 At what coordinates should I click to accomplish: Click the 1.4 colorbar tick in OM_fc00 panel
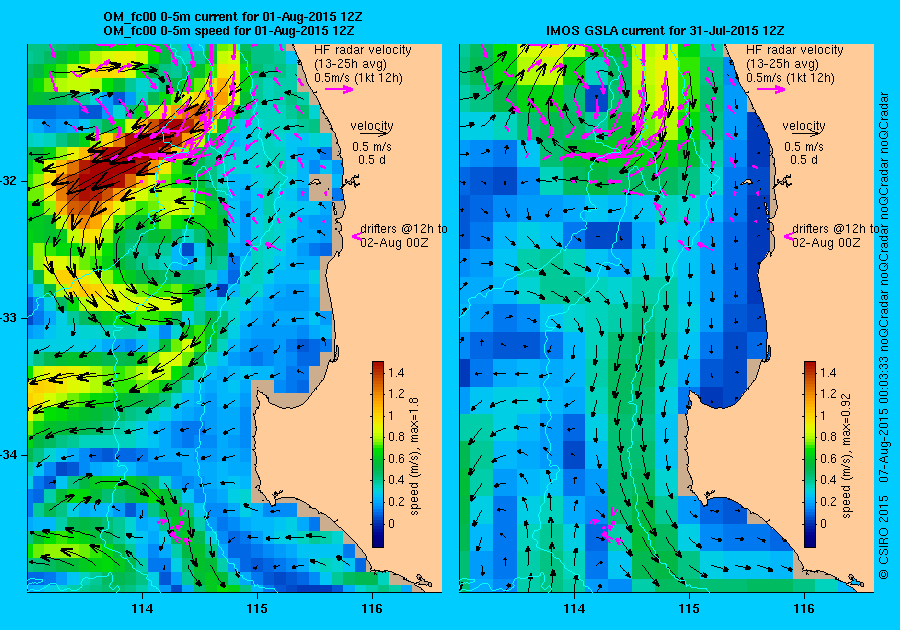[x=396, y=372]
